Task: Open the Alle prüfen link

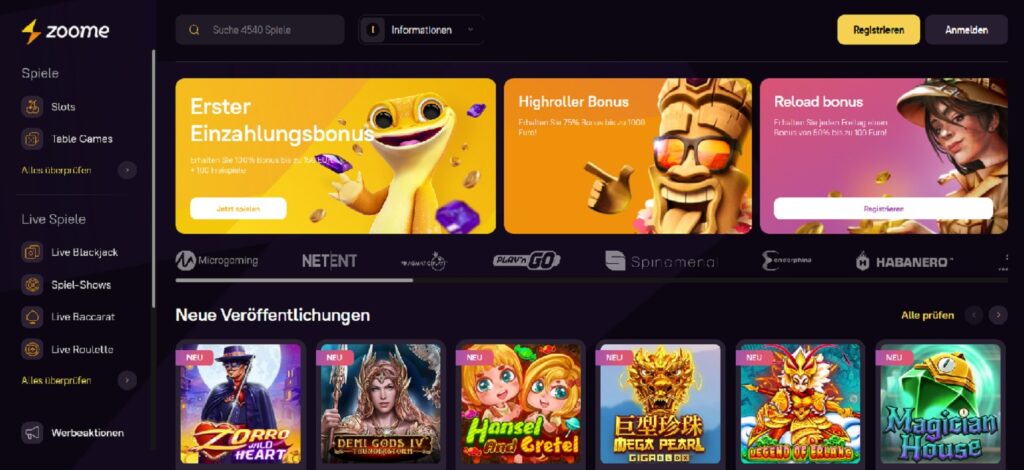Action: pos(927,315)
